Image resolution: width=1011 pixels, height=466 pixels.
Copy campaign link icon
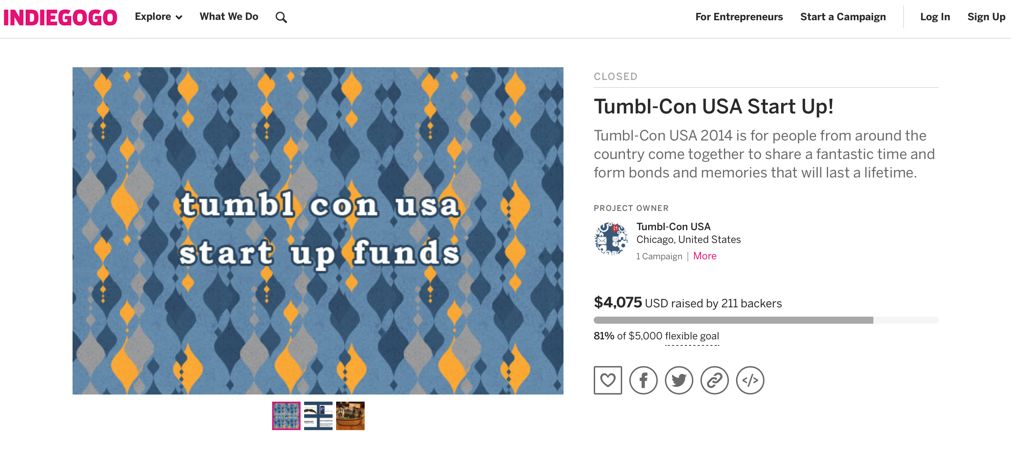tap(714, 380)
